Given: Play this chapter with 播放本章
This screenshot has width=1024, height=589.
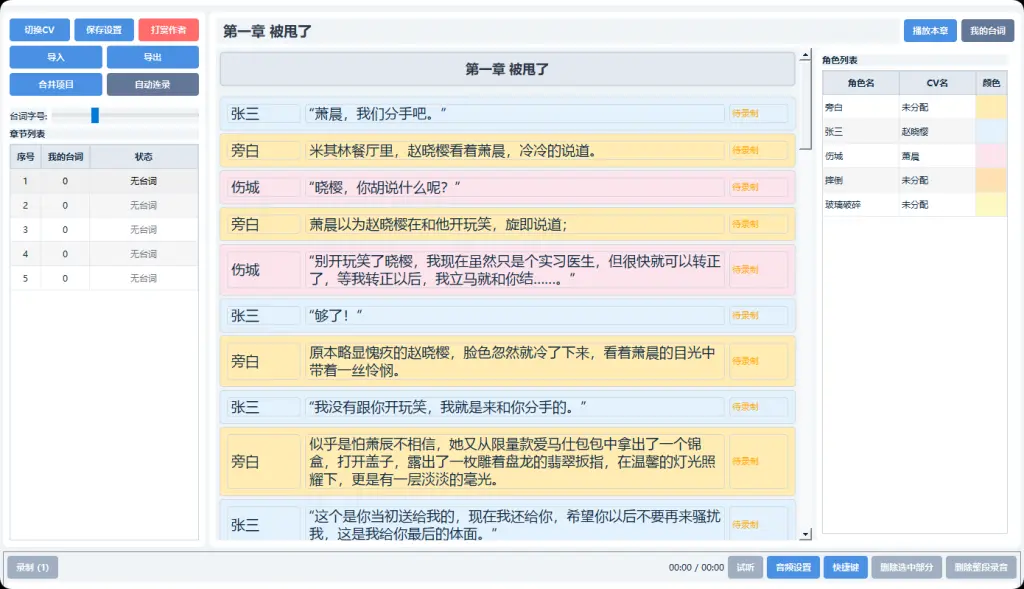Looking at the screenshot, I should click(930, 31).
